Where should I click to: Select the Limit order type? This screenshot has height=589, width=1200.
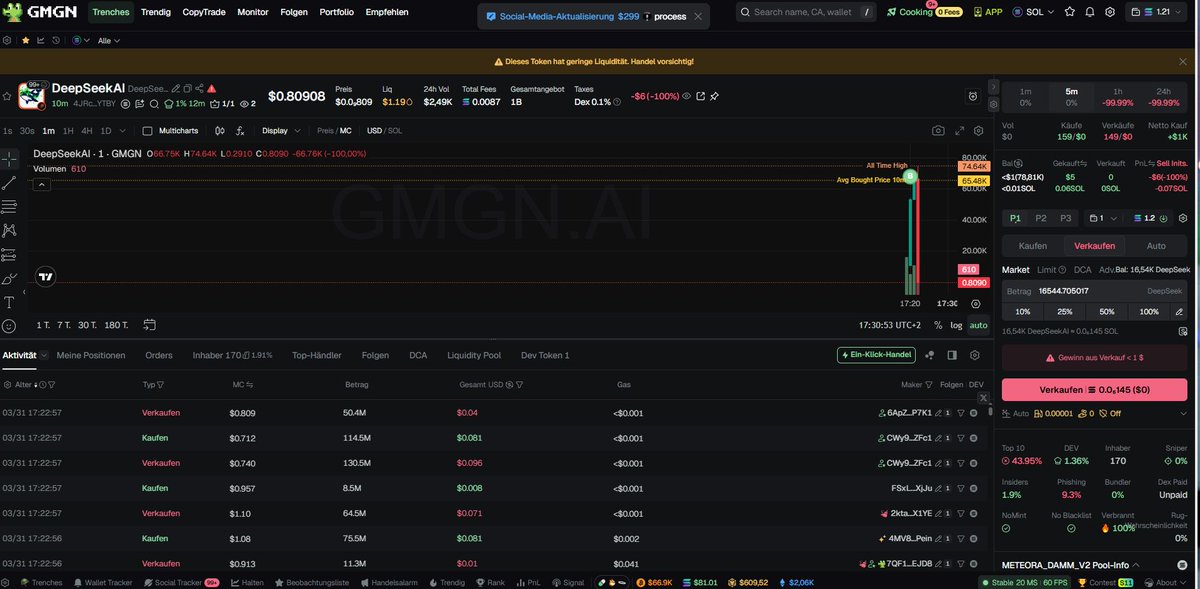[x=1045, y=270]
